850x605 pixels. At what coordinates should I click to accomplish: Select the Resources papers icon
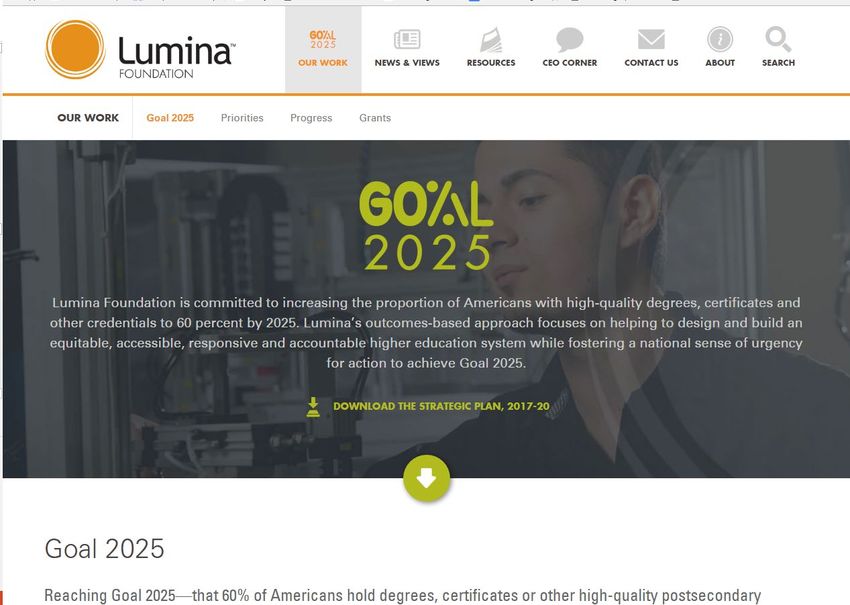coord(491,40)
